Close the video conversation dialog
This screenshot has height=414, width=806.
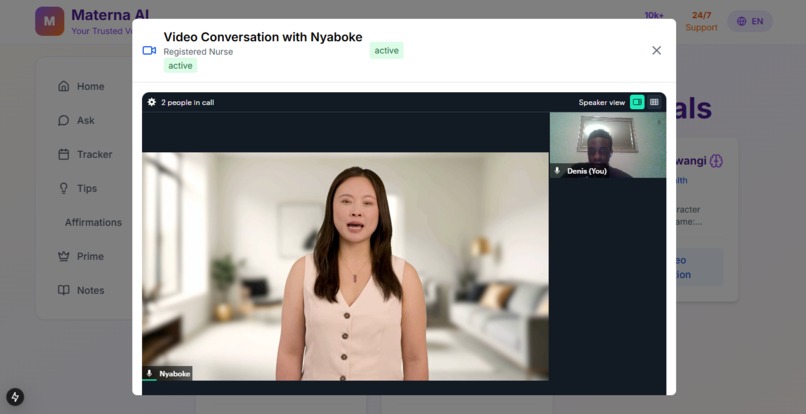click(x=656, y=50)
